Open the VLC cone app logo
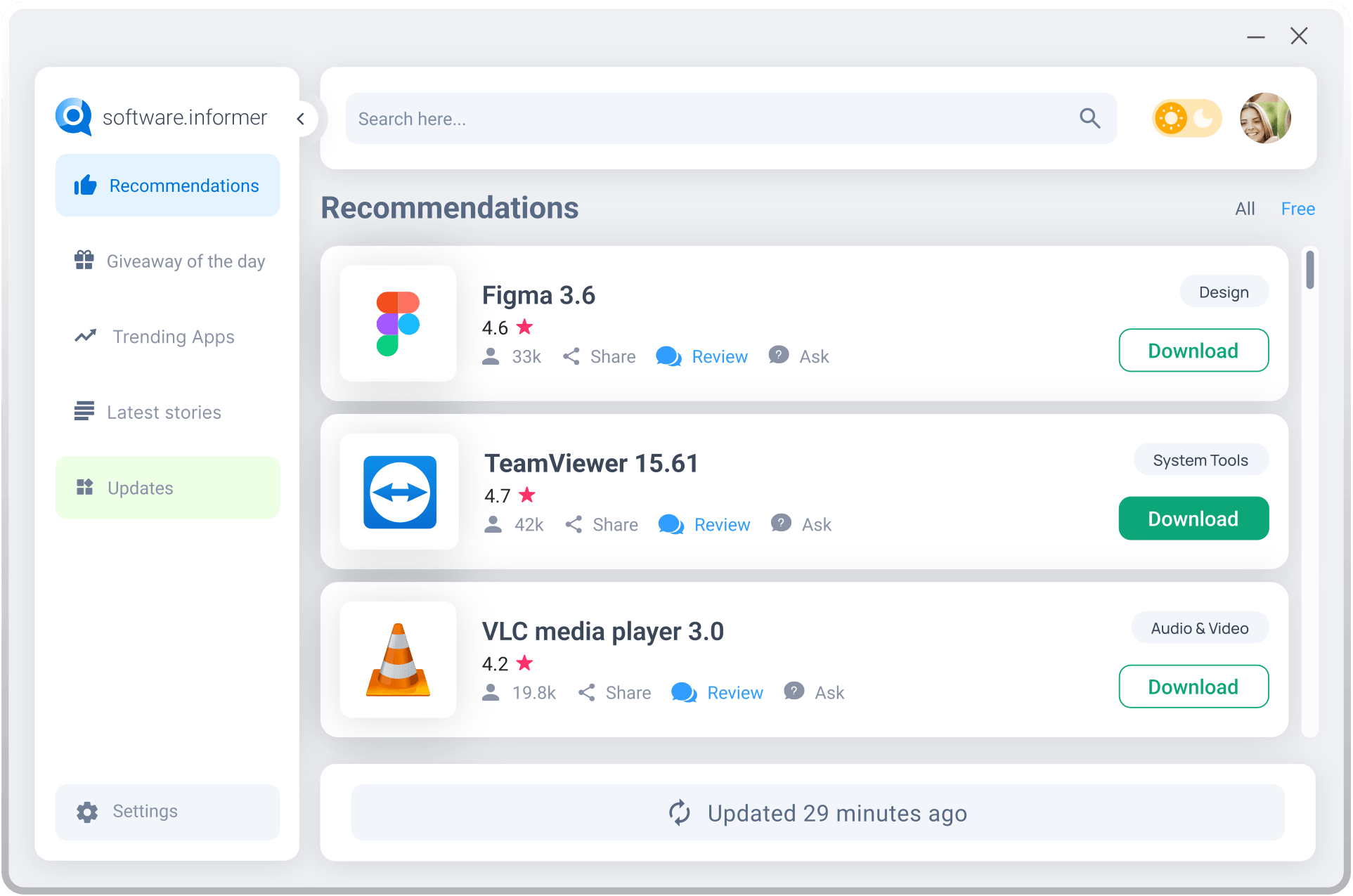The width and height of the screenshot is (1353, 896). click(399, 660)
